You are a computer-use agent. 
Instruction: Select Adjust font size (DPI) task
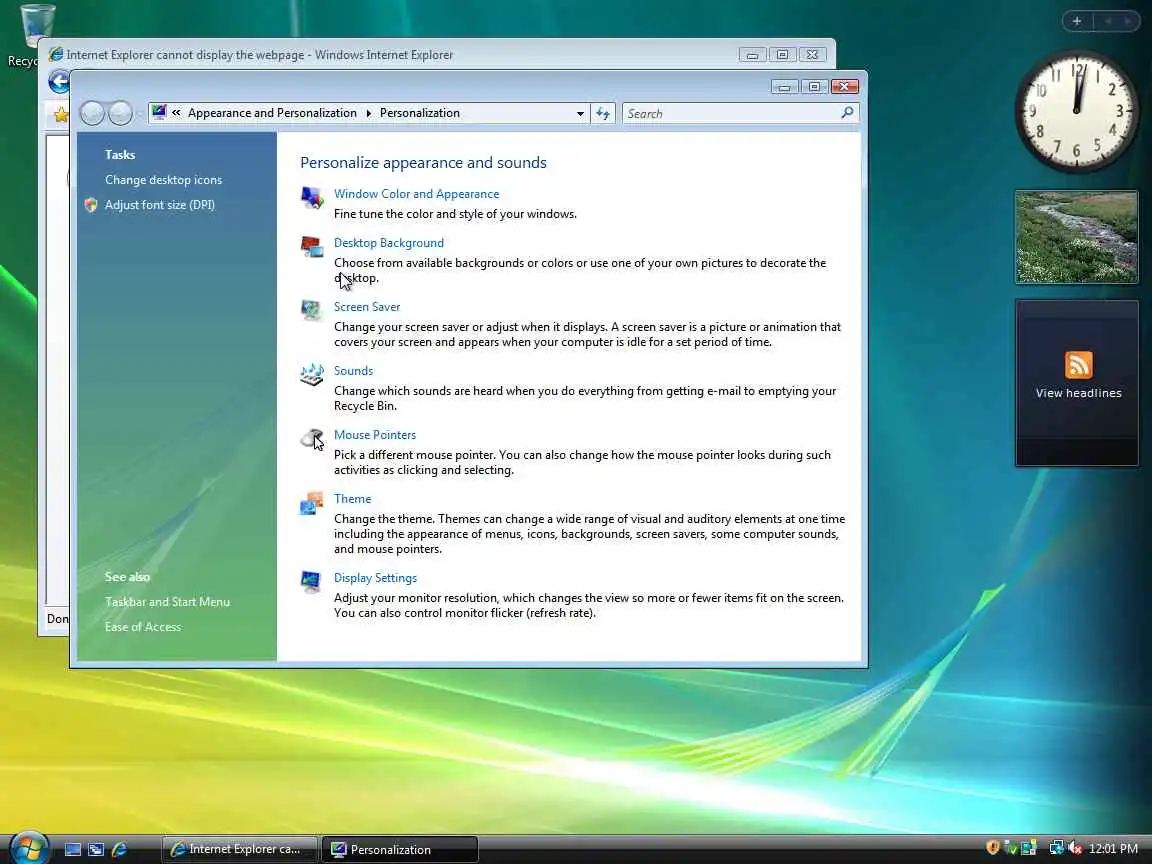point(159,205)
